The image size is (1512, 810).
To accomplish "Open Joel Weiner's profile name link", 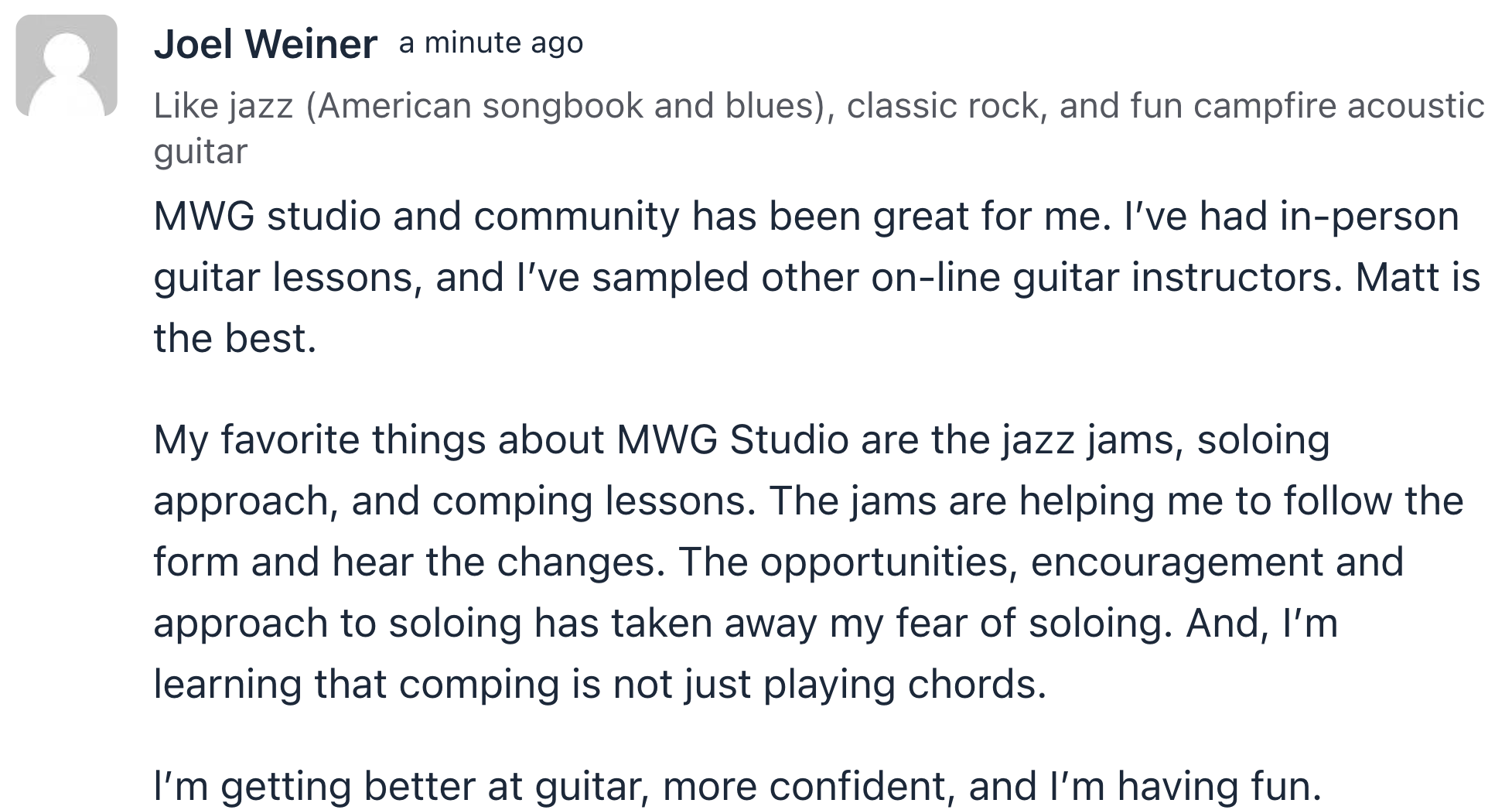I will (265, 44).
